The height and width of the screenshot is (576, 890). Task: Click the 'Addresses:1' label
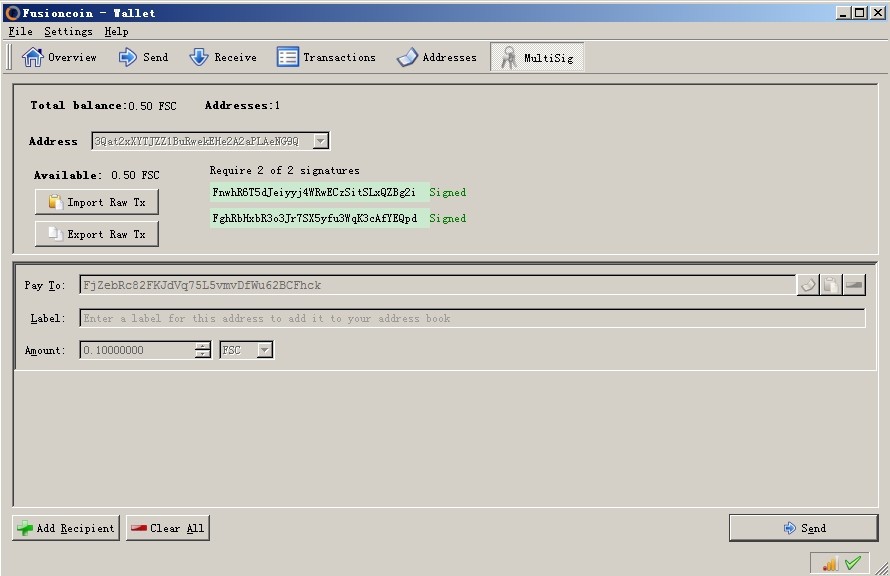242,106
